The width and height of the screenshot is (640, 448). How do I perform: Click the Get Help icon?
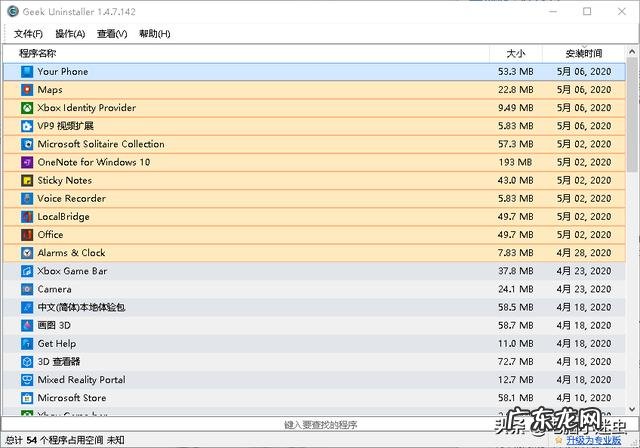[27, 344]
